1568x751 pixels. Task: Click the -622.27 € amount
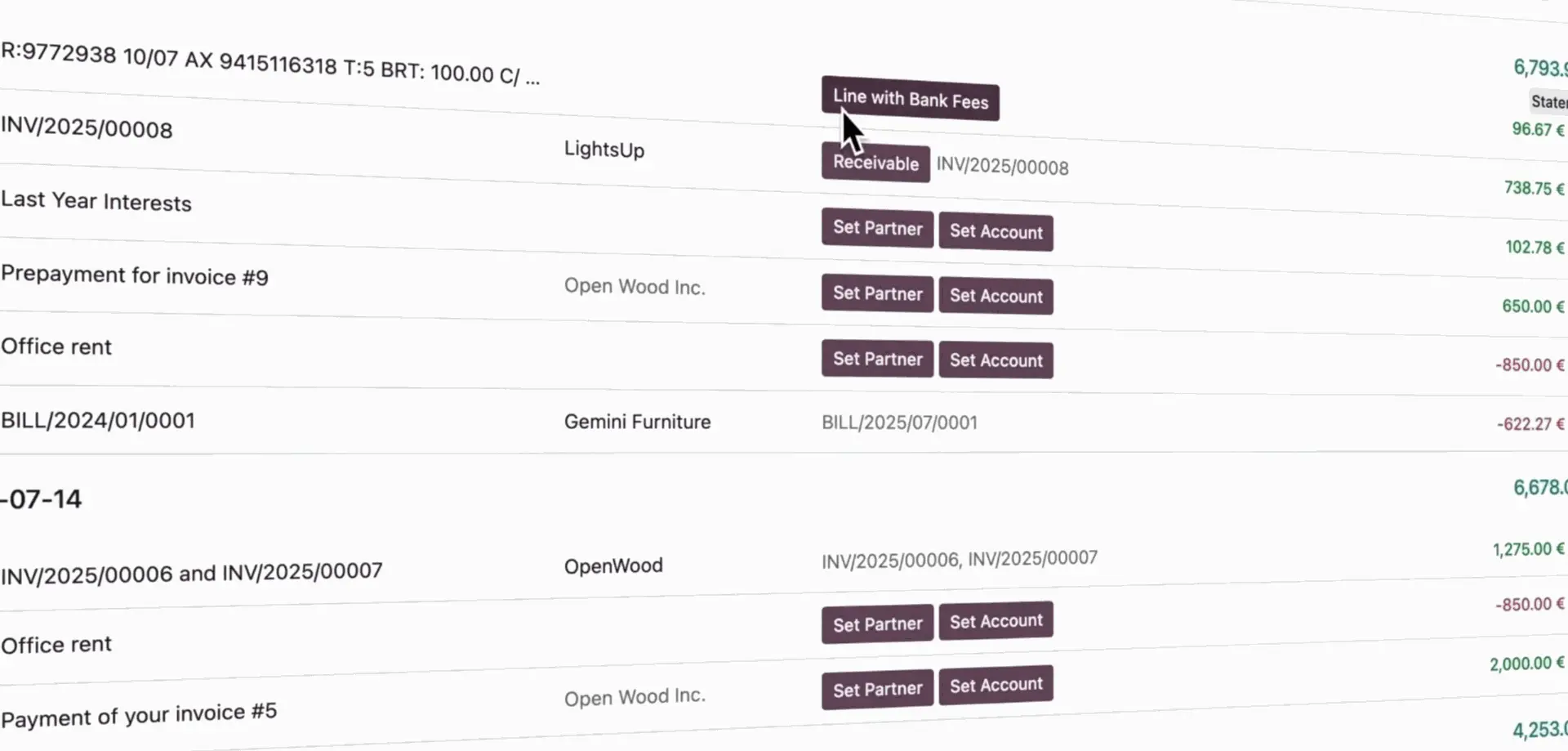coord(1530,423)
